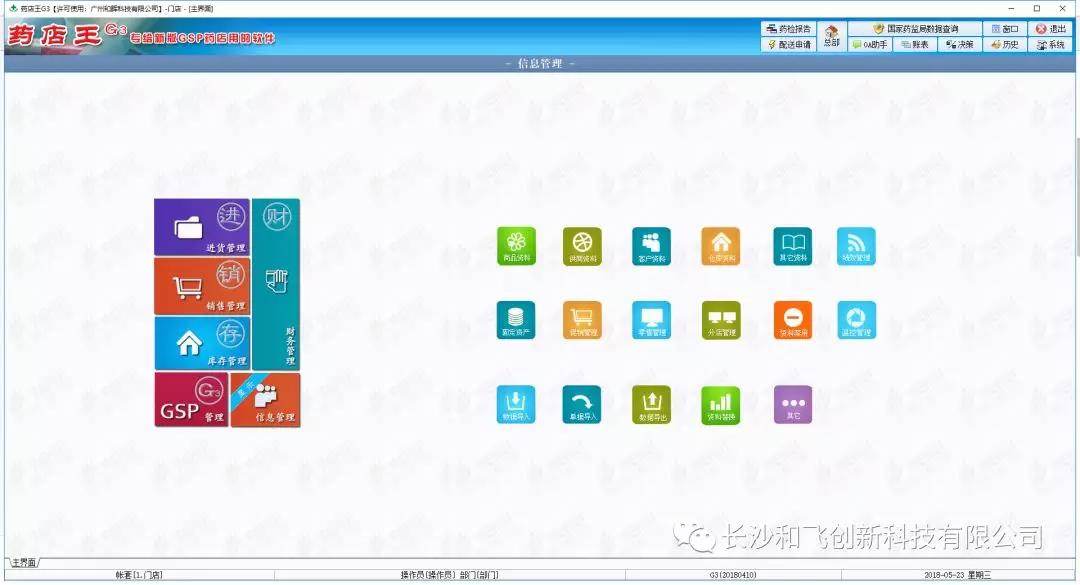Open the purple 进货管理 tile
This screenshot has height=585, width=1080.
(x=202, y=227)
